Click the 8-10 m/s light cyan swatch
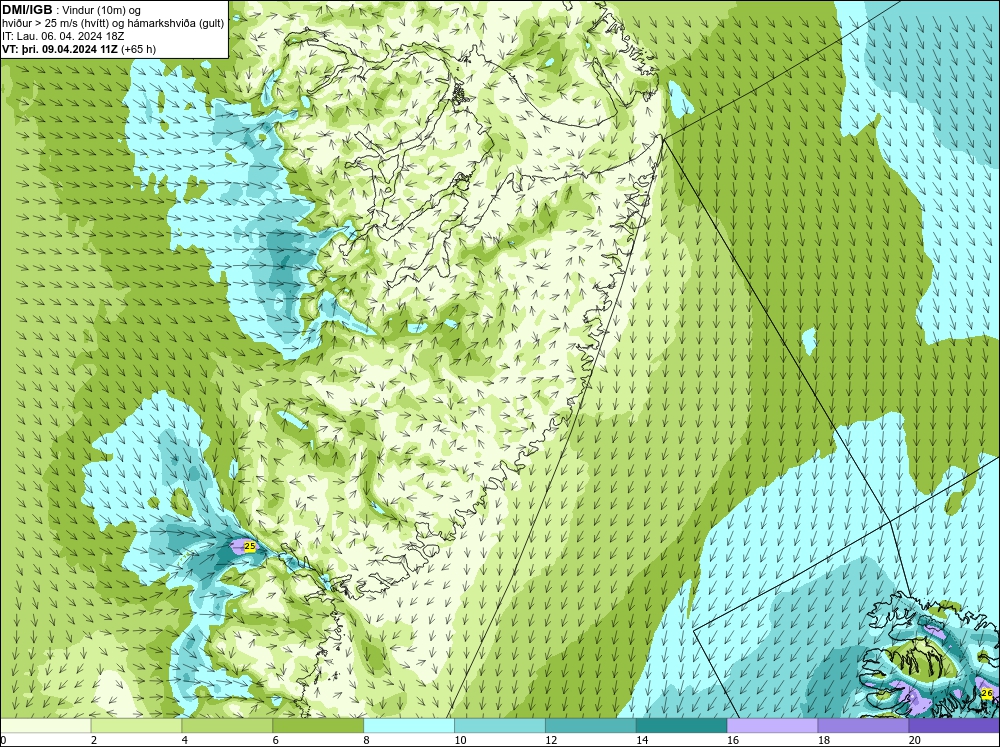Screen dimensions: 1000x747 point(409,726)
